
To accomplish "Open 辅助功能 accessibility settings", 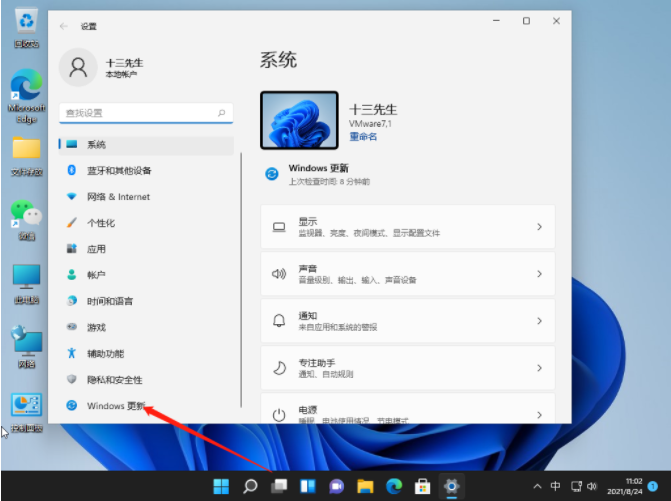I will (x=105, y=354).
